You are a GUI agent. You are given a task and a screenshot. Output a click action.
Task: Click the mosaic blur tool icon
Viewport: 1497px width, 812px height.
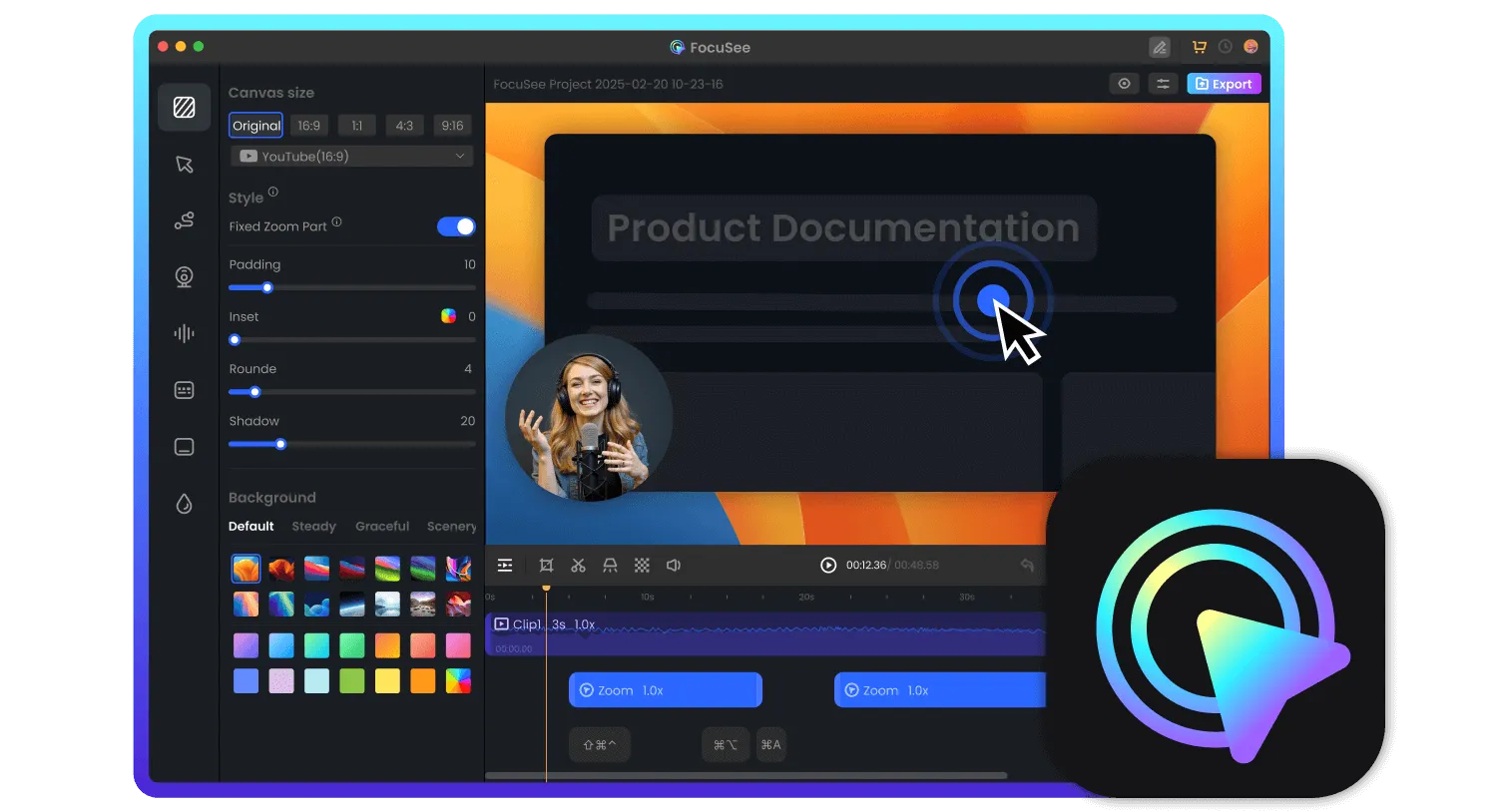click(x=642, y=566)
